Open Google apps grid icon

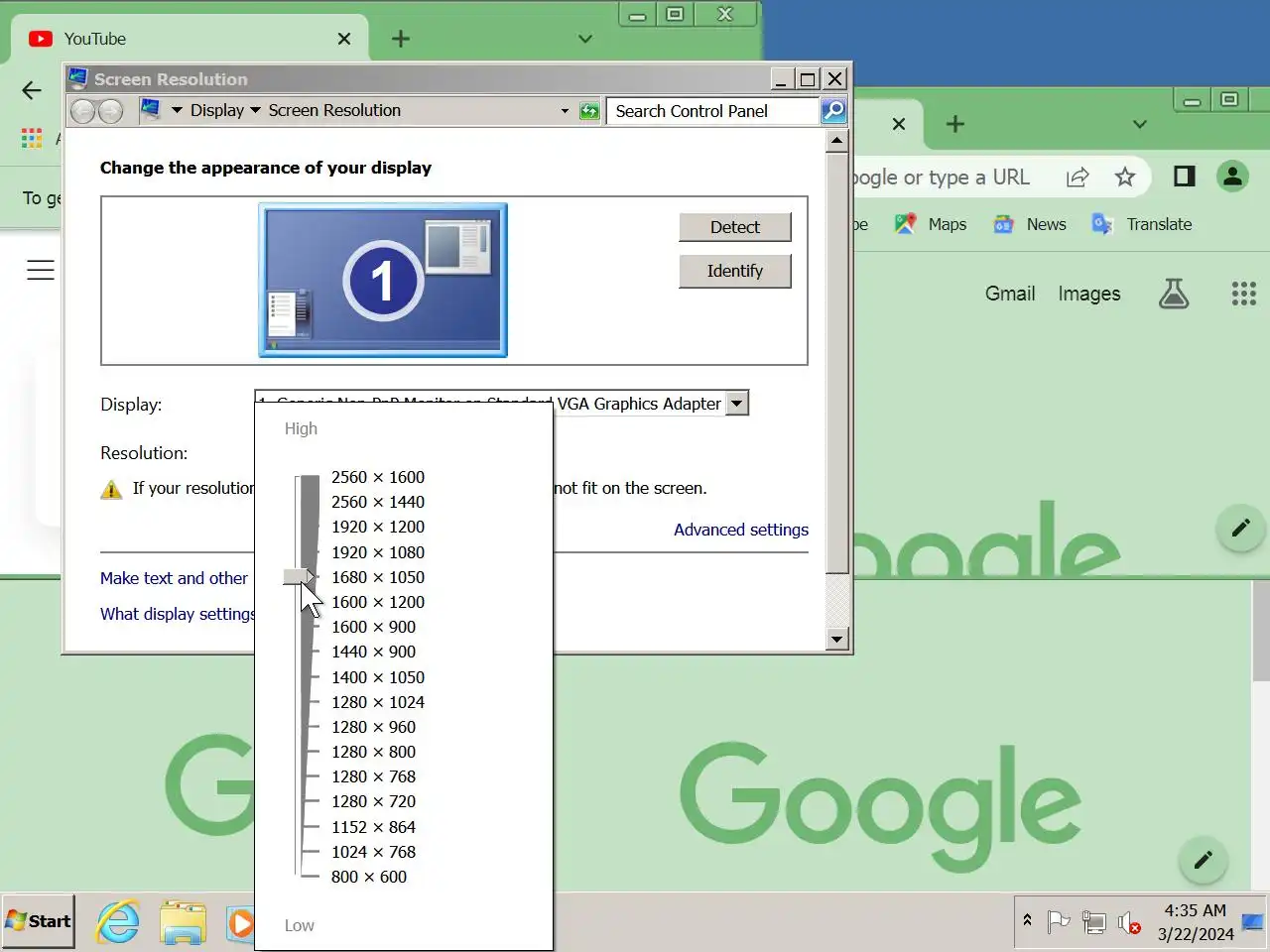(x=1243, y=294)
